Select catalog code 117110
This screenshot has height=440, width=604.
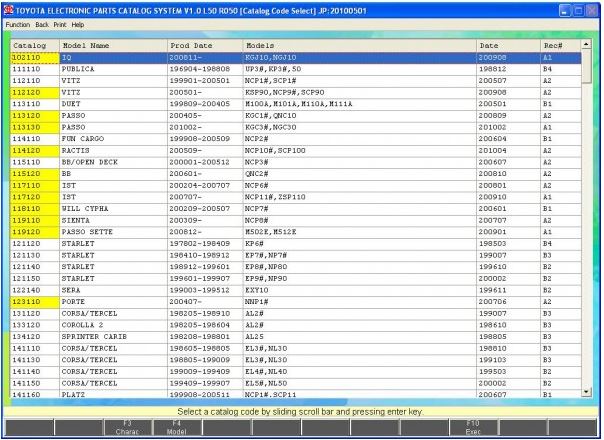35,185
